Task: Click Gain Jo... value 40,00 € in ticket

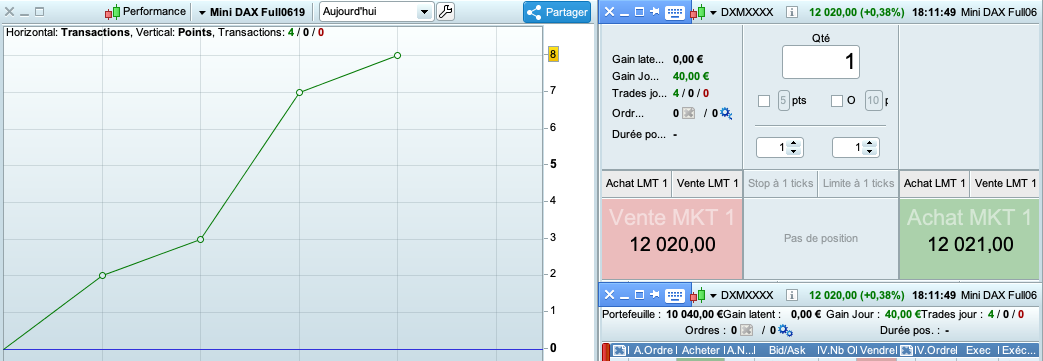Action: 691,76
